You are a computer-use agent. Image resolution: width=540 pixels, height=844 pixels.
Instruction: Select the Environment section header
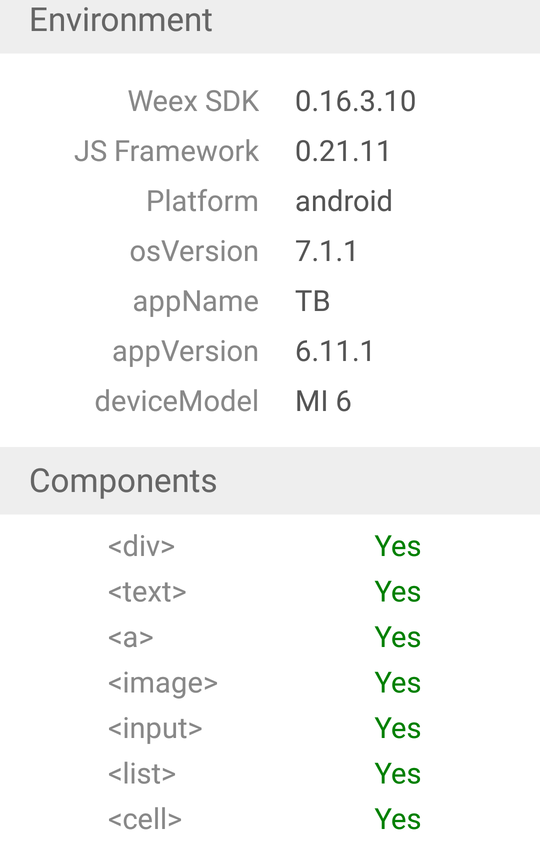270,24
